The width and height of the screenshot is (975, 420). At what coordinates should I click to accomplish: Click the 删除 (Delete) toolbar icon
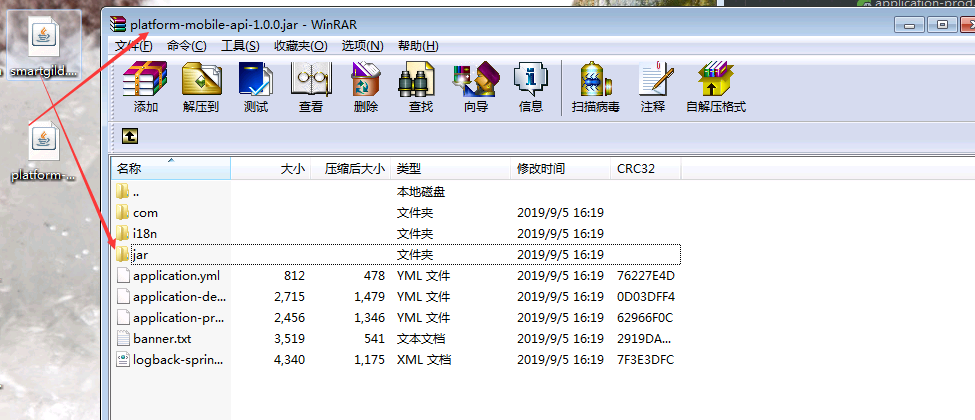(366, 80)
